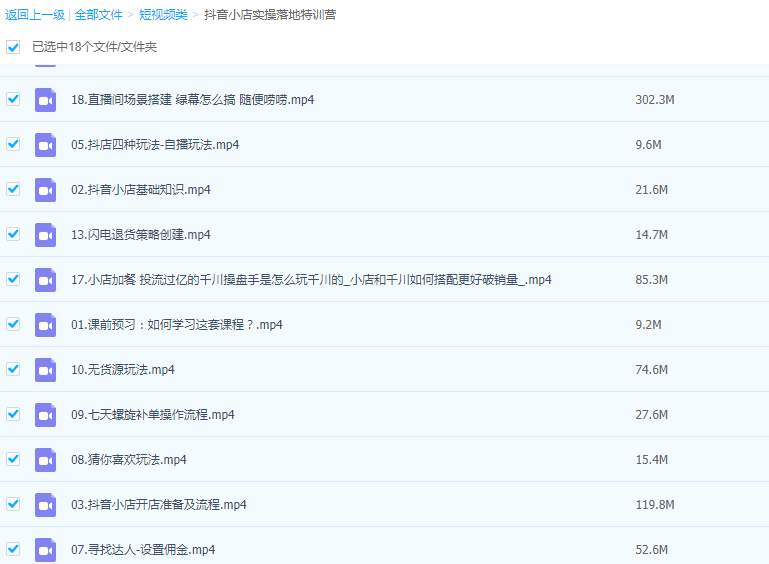This screenshot has width=769, height=564.
Task: Open 03.抖音小店开店准备及流程.mp4 file name
Action: click(x=158, y=505)
